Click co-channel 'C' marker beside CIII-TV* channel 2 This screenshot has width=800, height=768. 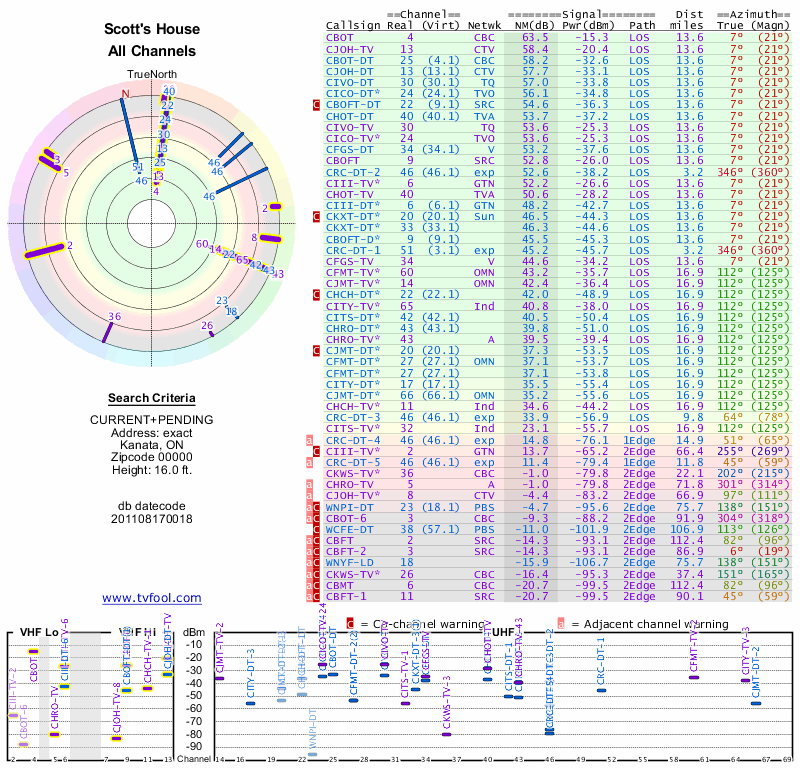point(316,452)
